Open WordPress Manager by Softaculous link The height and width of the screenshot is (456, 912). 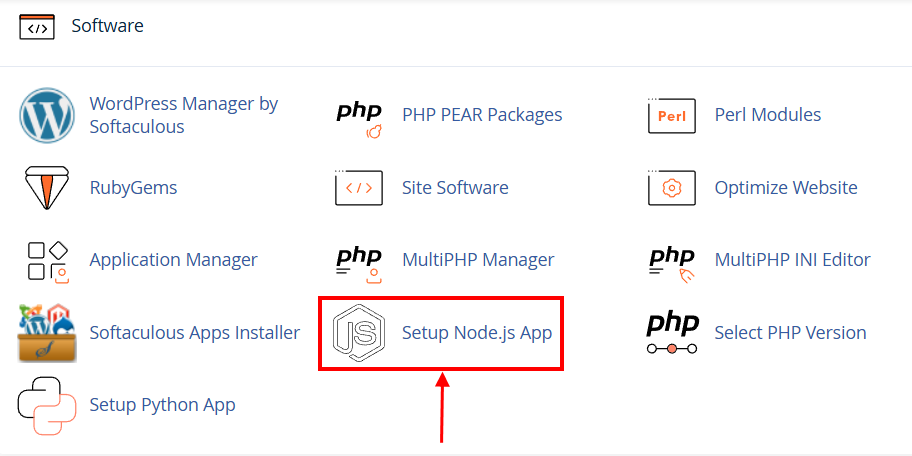tap(184, 115)
